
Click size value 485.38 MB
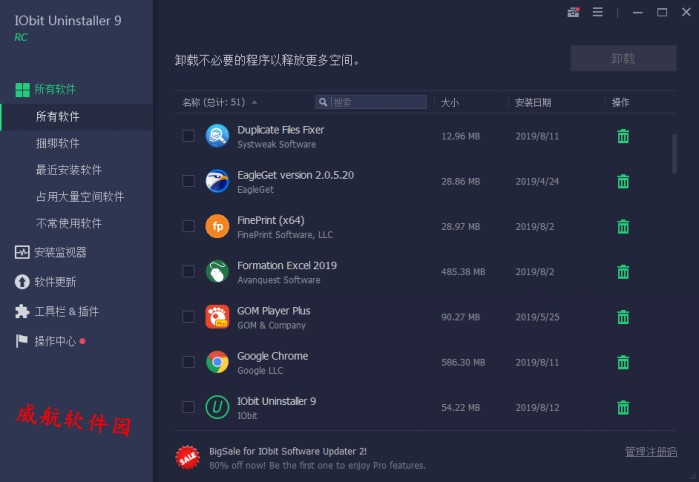[463, 272]
